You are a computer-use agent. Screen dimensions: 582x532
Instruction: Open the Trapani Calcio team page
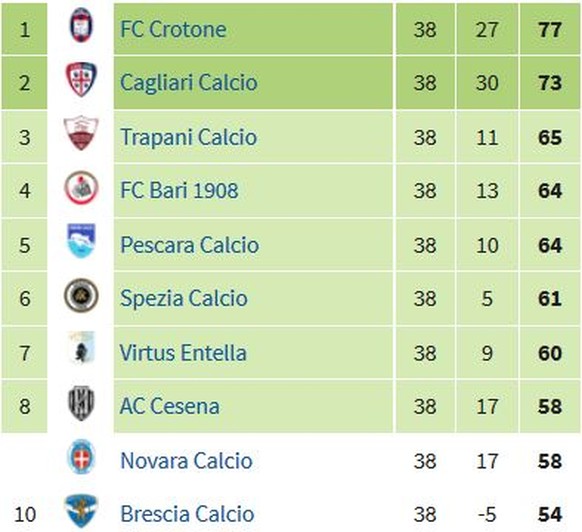189,137
